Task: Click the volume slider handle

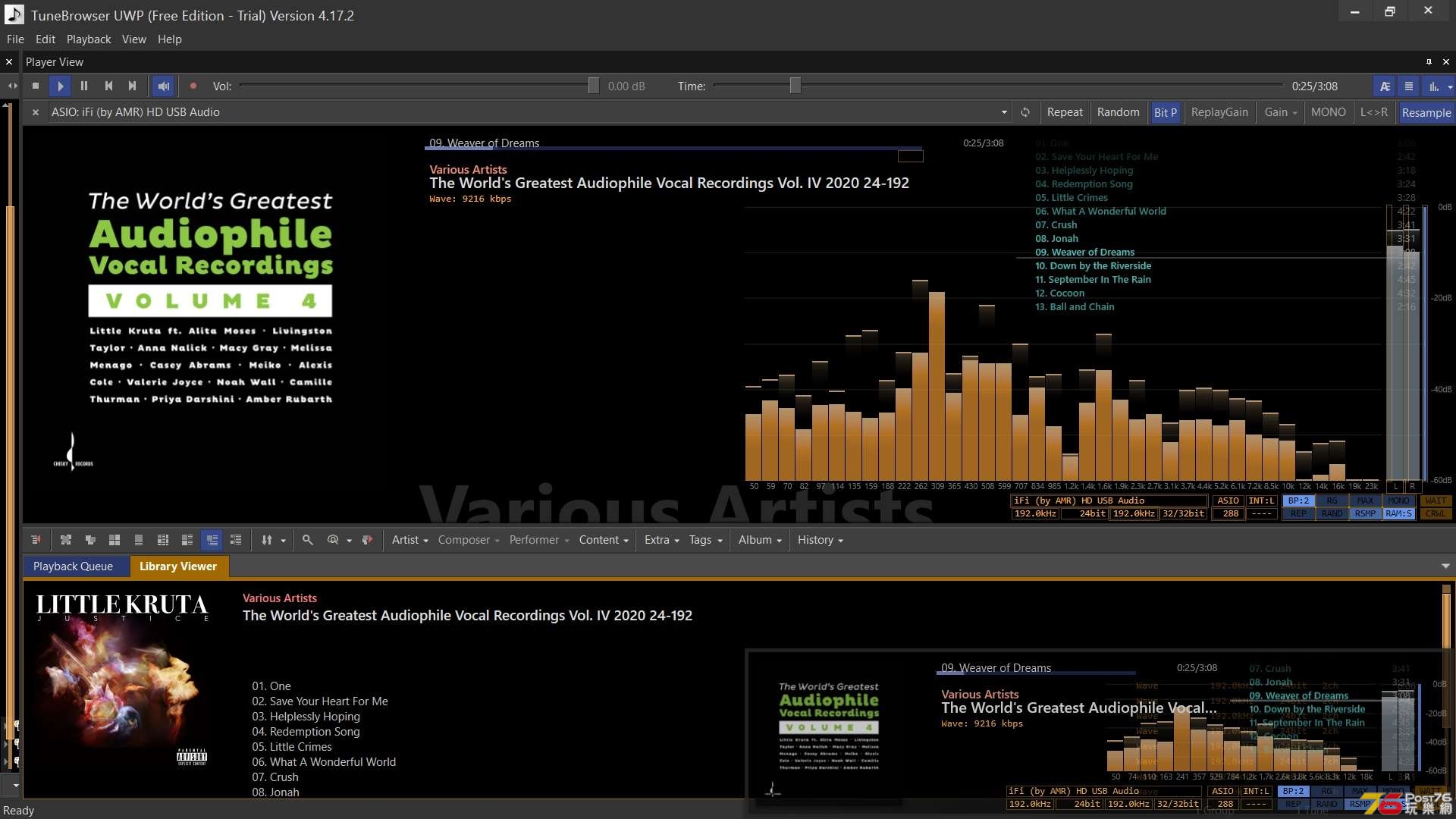Action: pos(593,86)
